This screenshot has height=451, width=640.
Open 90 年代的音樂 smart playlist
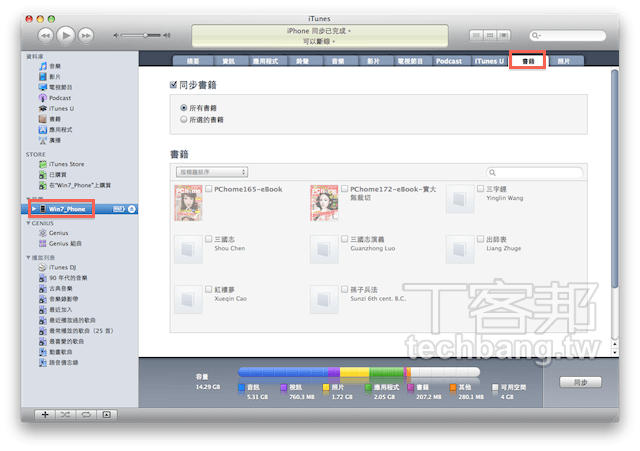[x=63, y=278]
